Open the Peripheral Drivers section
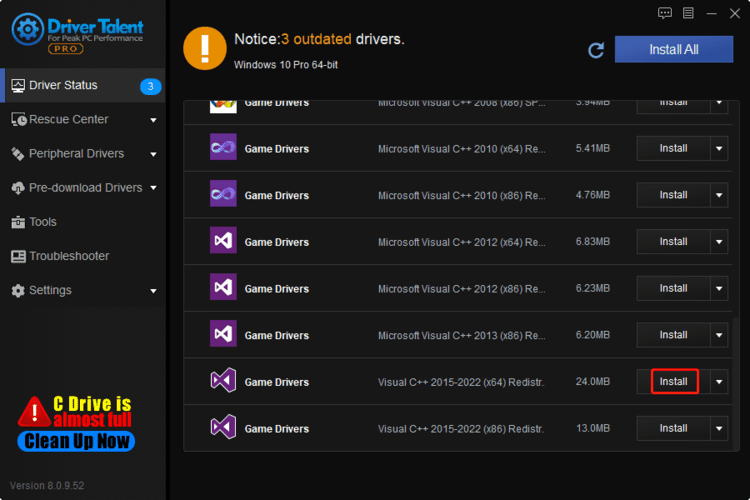Image resolution: width=750 pixels, height=500 pixels. click(x=83, y=154)
